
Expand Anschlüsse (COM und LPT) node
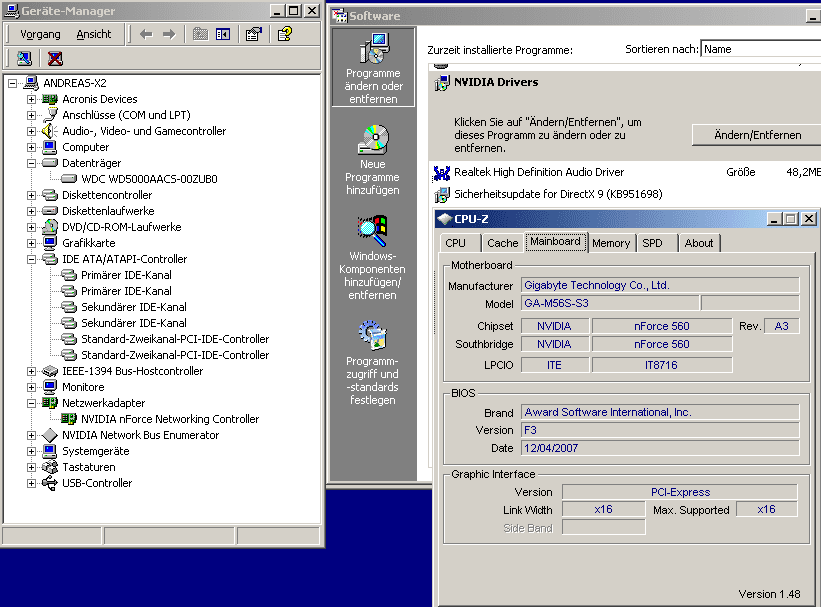point(31,115)
